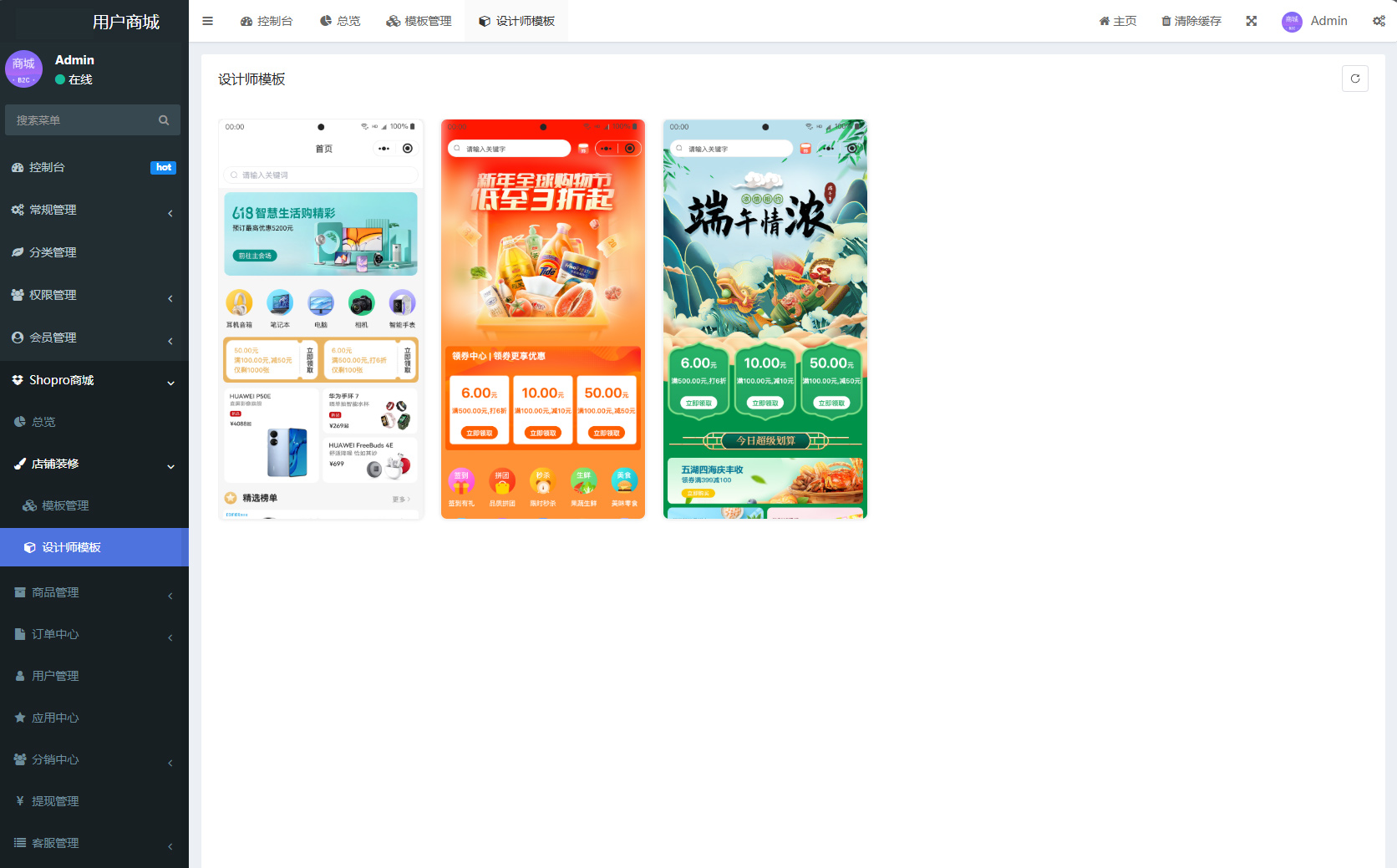1397x868 pixels.
Task: Select the red 新年全球购物节 template thumbnail
Action: pyautogui.click(x=543, y=319)
